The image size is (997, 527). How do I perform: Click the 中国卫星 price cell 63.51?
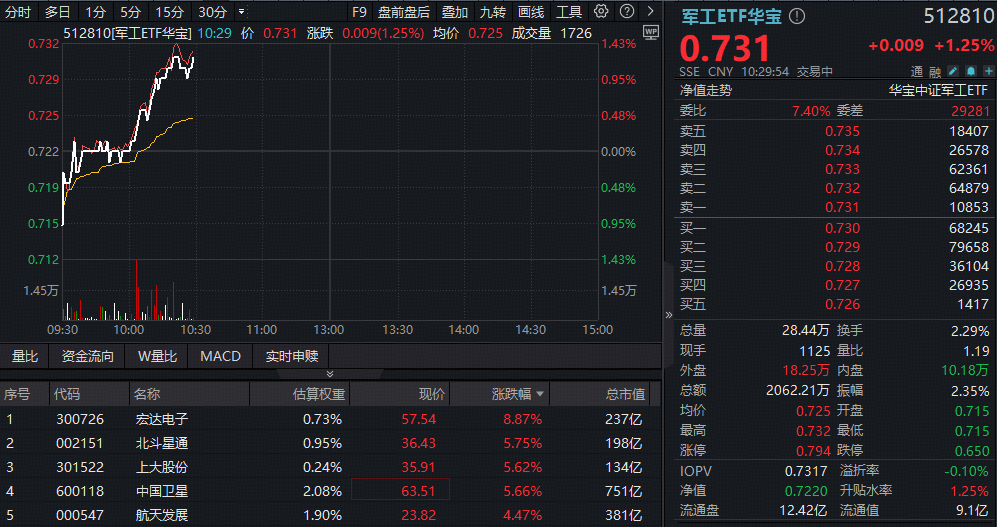tap(400, 490)
